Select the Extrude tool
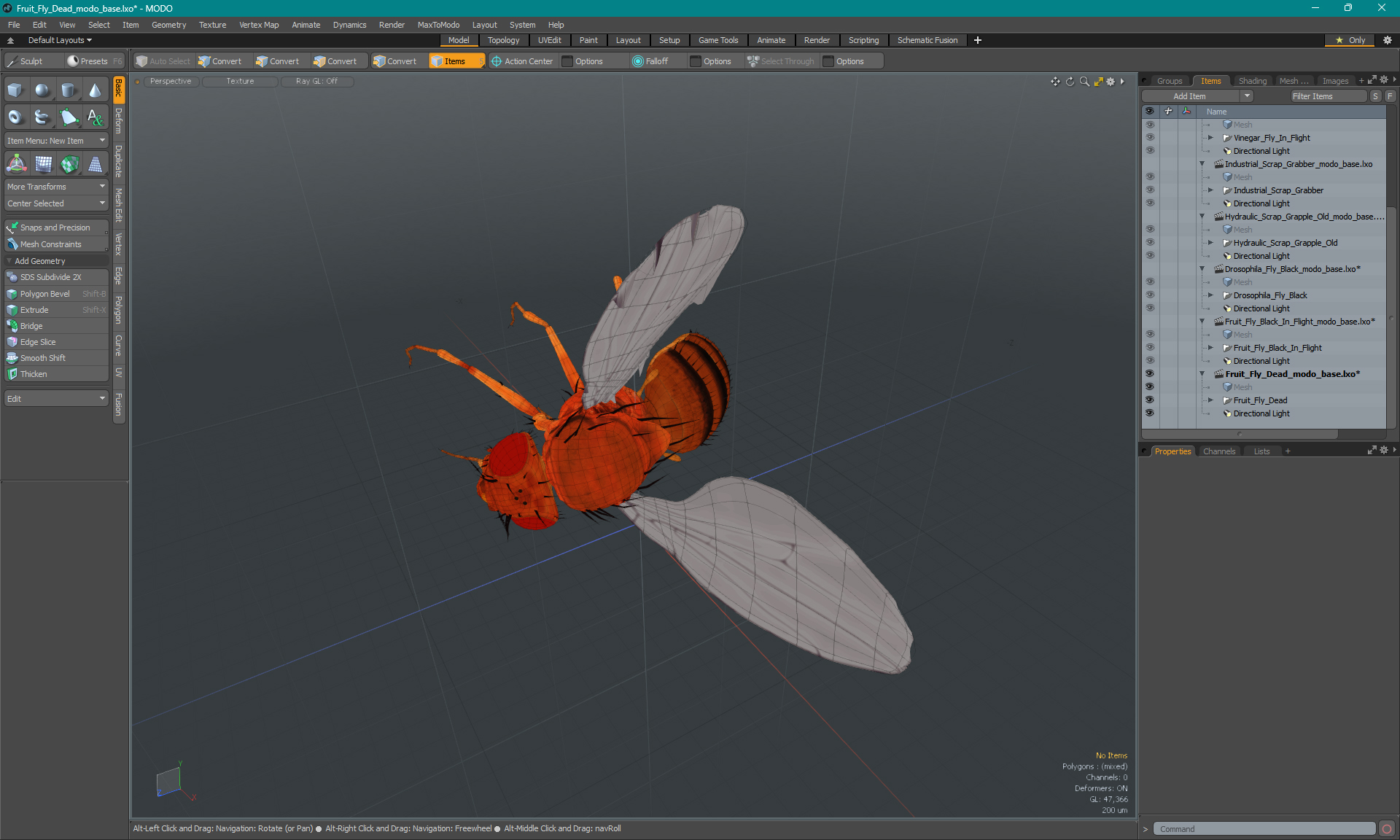The image size is (1400, 840). tap(33, 309)
